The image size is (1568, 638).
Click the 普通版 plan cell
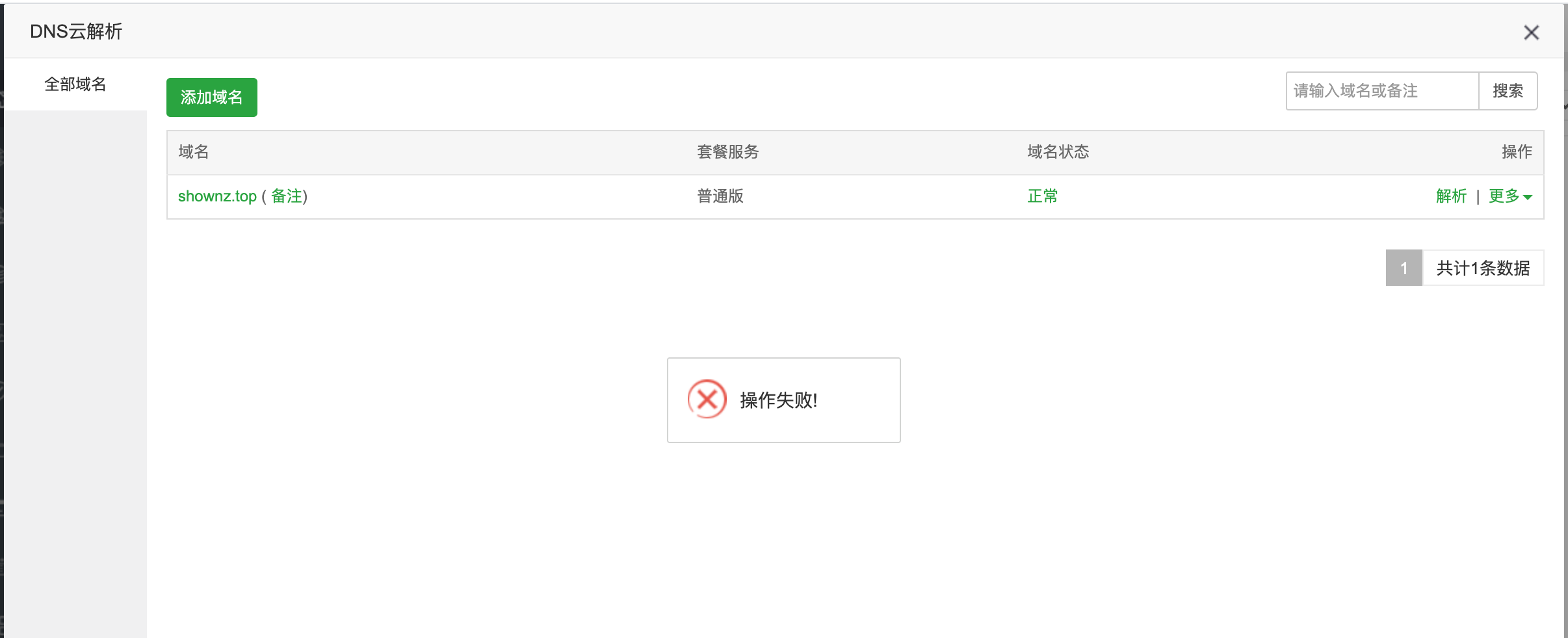point(720,196)
